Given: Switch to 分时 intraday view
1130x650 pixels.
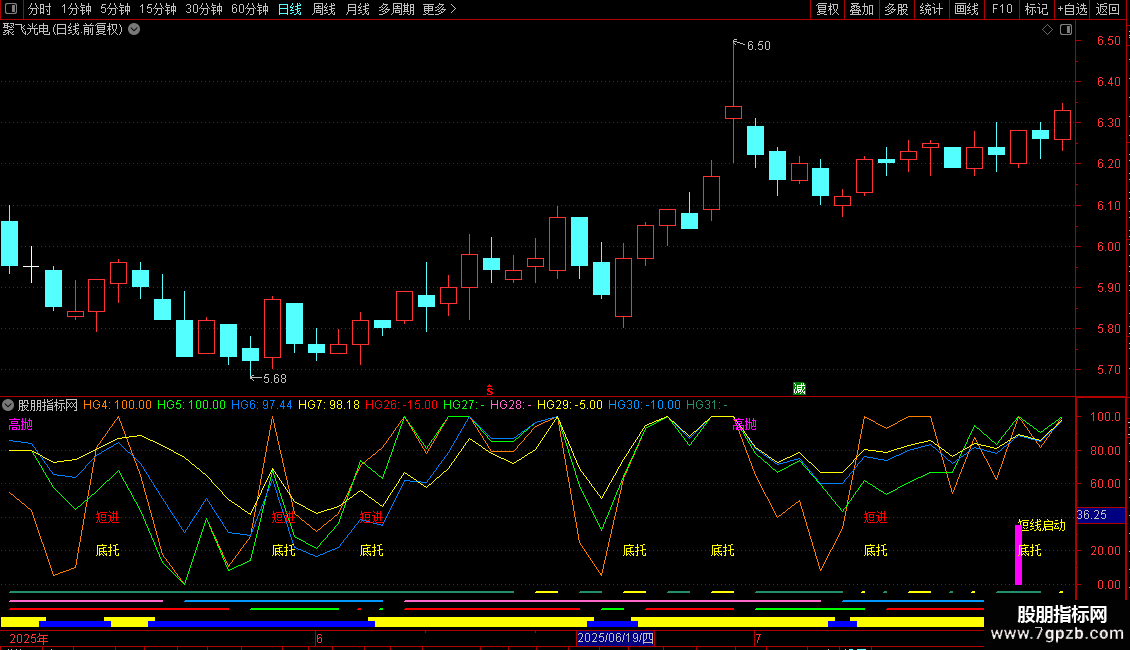Looking at the screenshot, I should 40,9.
